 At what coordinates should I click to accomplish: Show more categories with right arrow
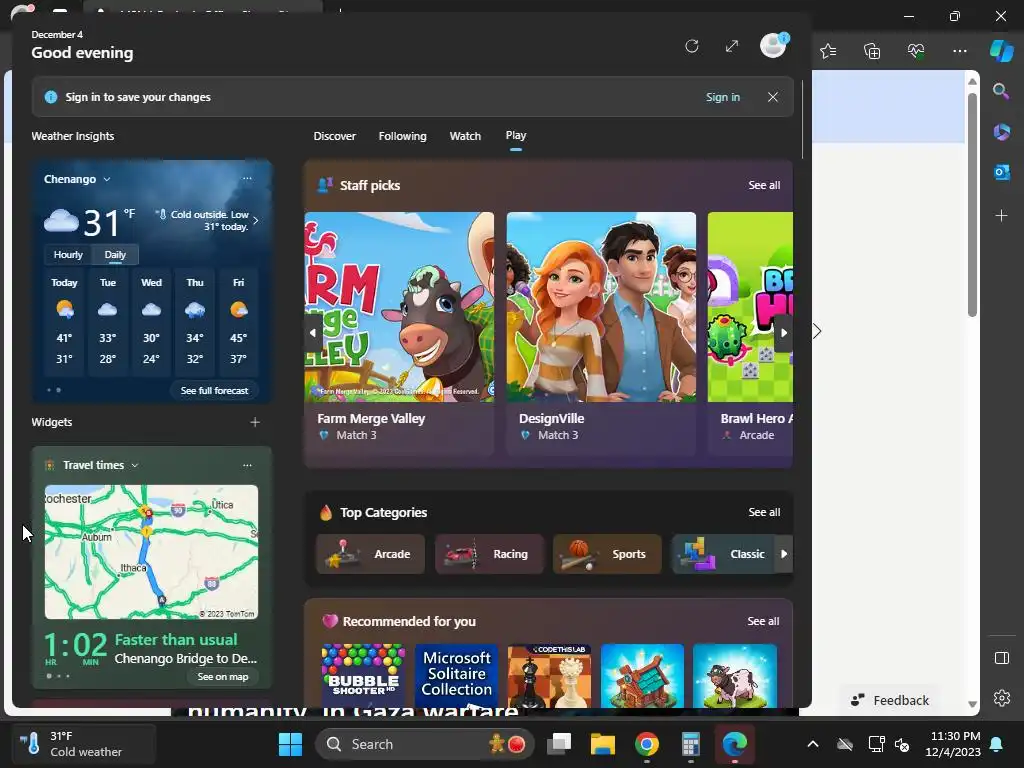[784, 554]
